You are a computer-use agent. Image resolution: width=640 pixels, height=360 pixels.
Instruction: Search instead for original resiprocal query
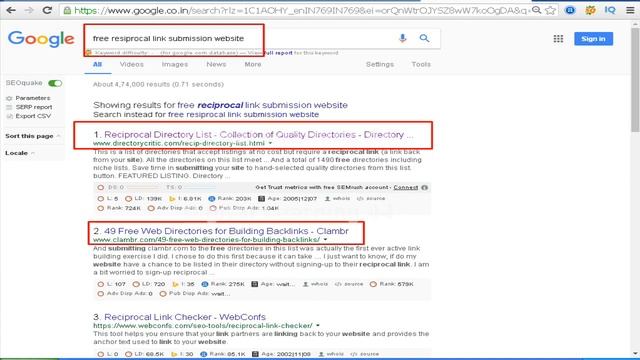coord(243,115)
